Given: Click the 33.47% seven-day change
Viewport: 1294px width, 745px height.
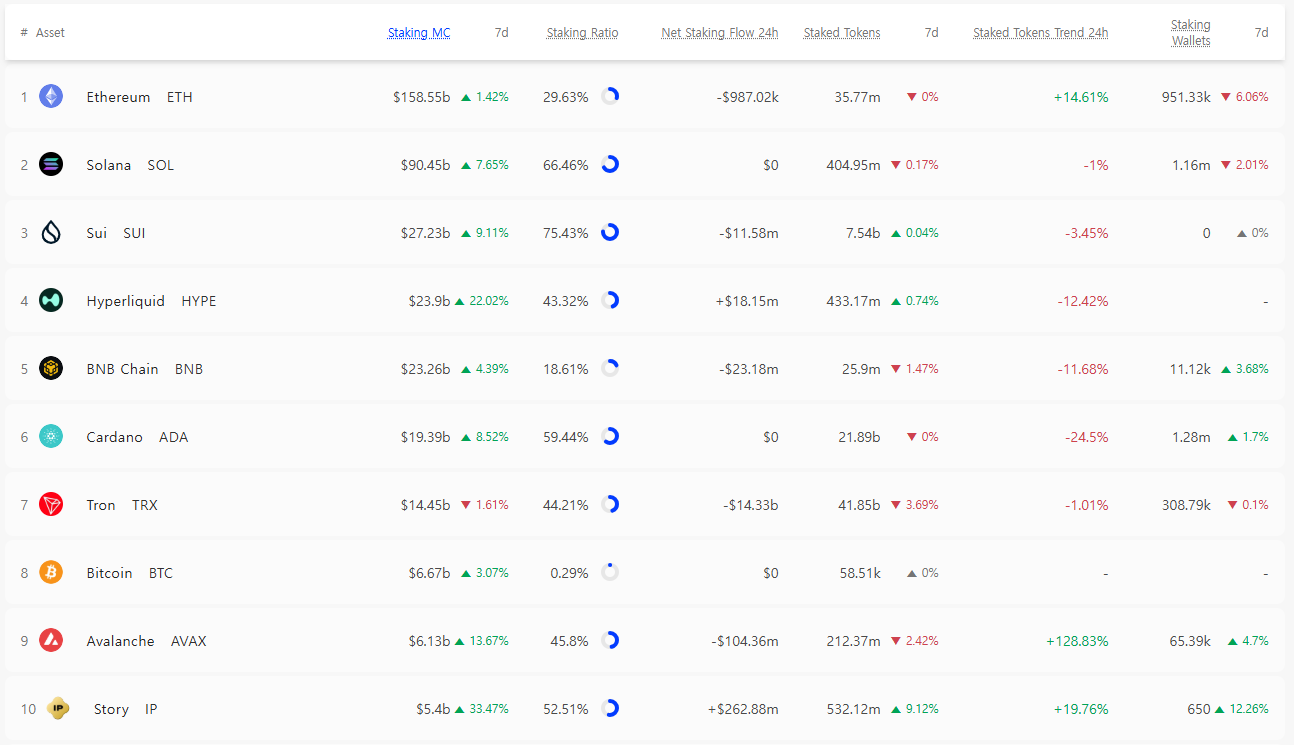Looking at the screenshot, I should coord(489,709).
